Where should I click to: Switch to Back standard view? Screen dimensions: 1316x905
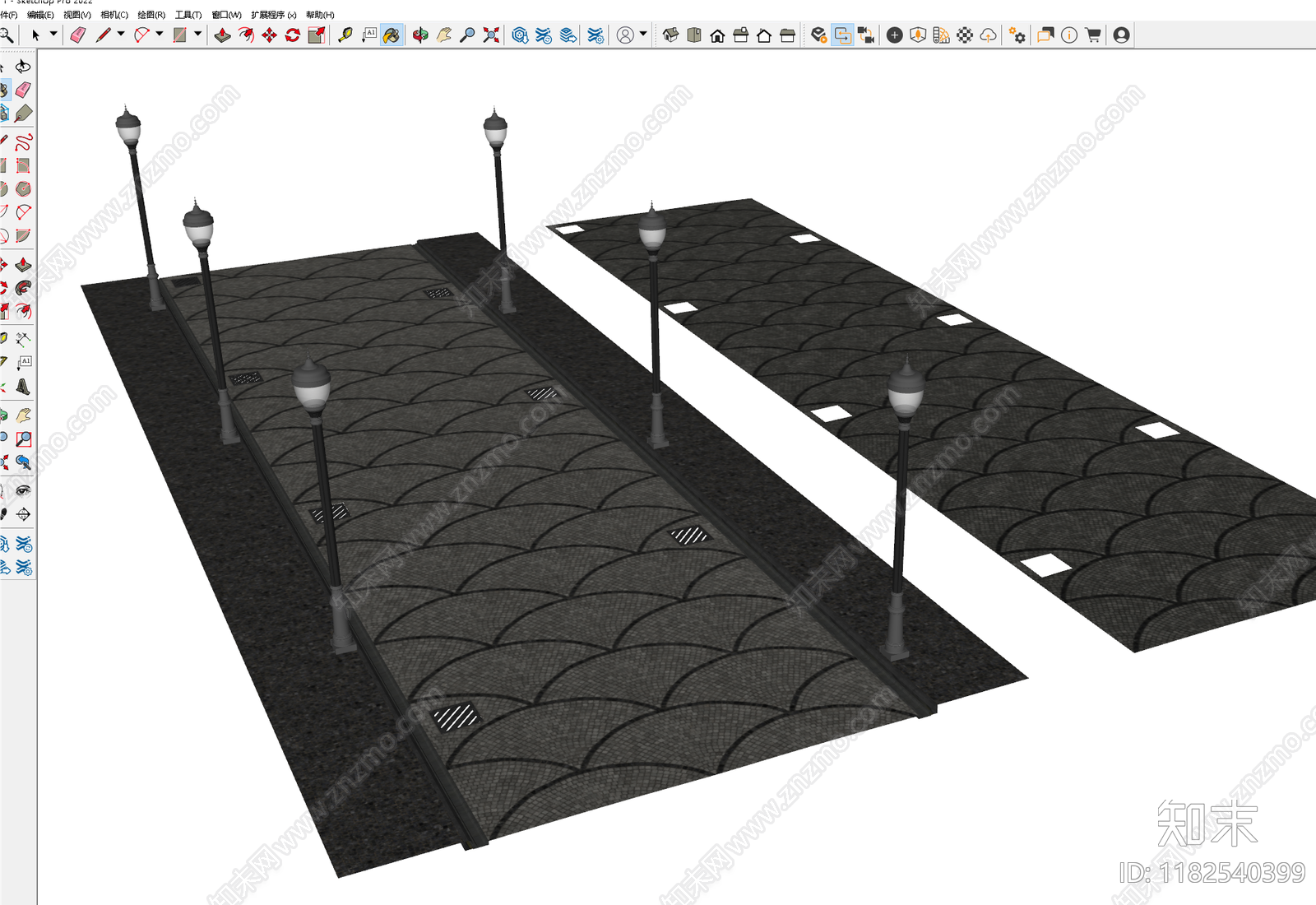(x=764, y=35)
